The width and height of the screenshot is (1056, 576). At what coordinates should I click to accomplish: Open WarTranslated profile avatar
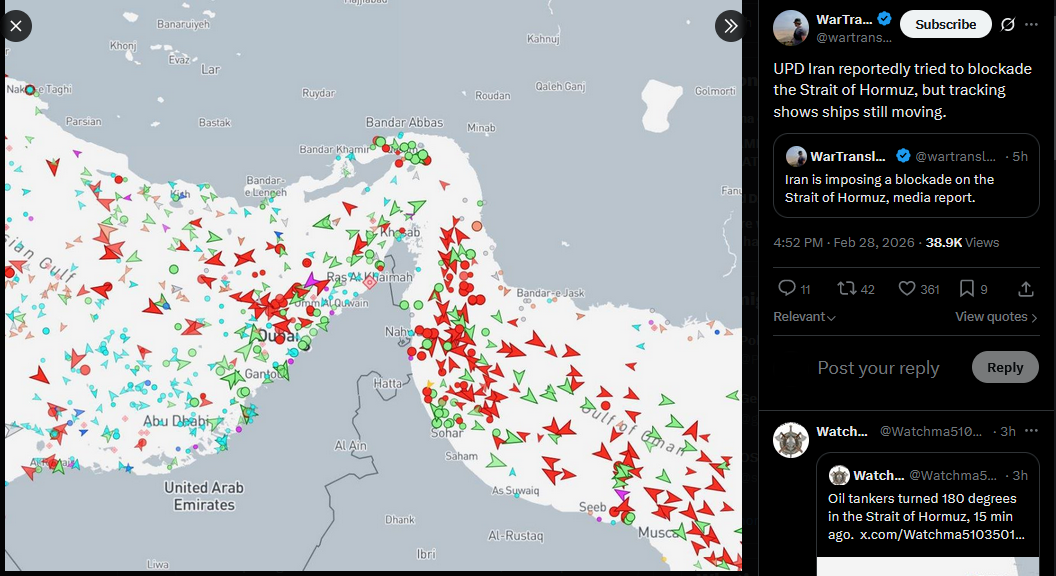[x=791, y=28]
